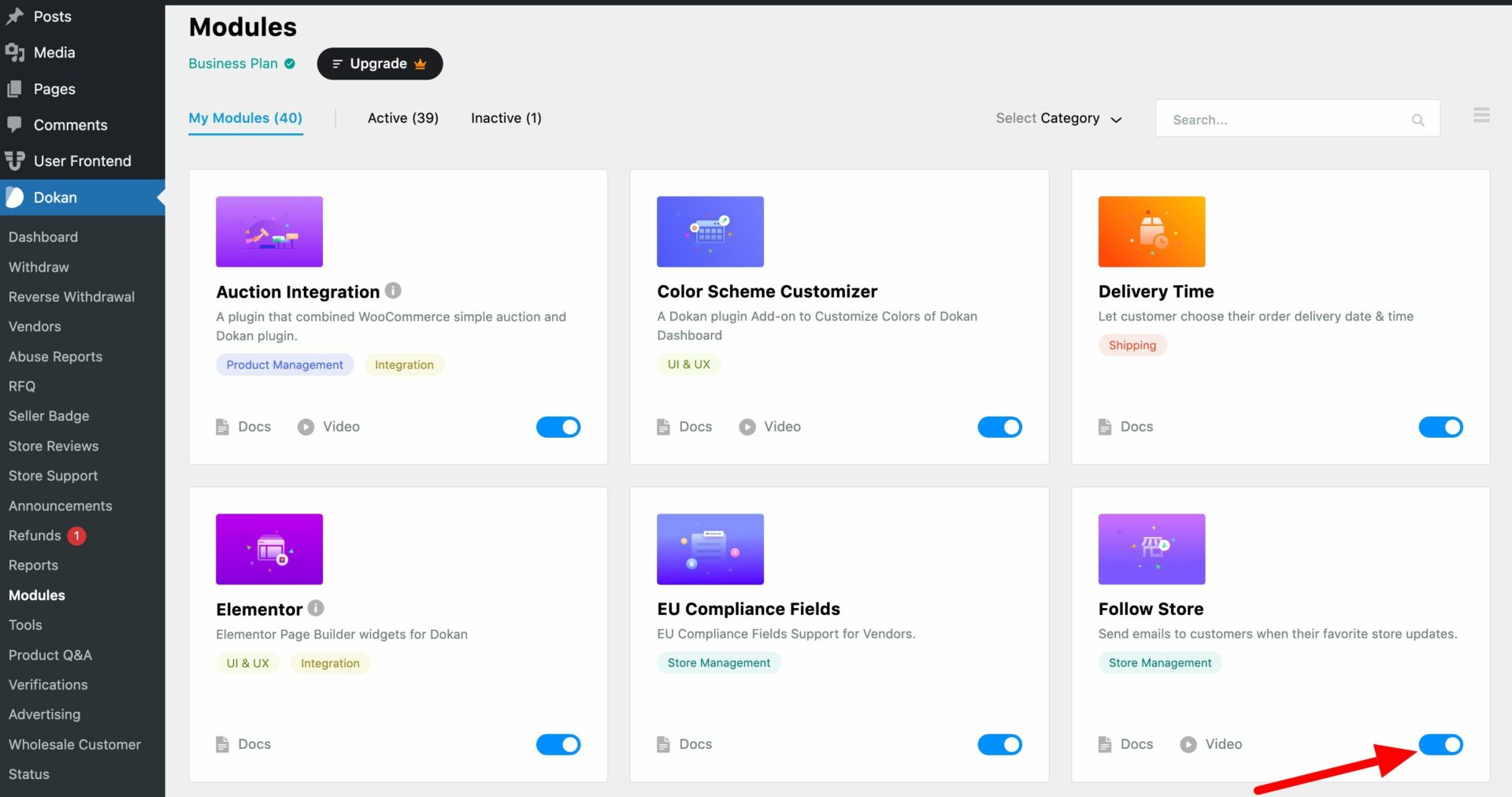This screenshot has height=797, width=1512.
Task: Click the Business Plan link
Action: pyautogui.click(x=233, y=64)
